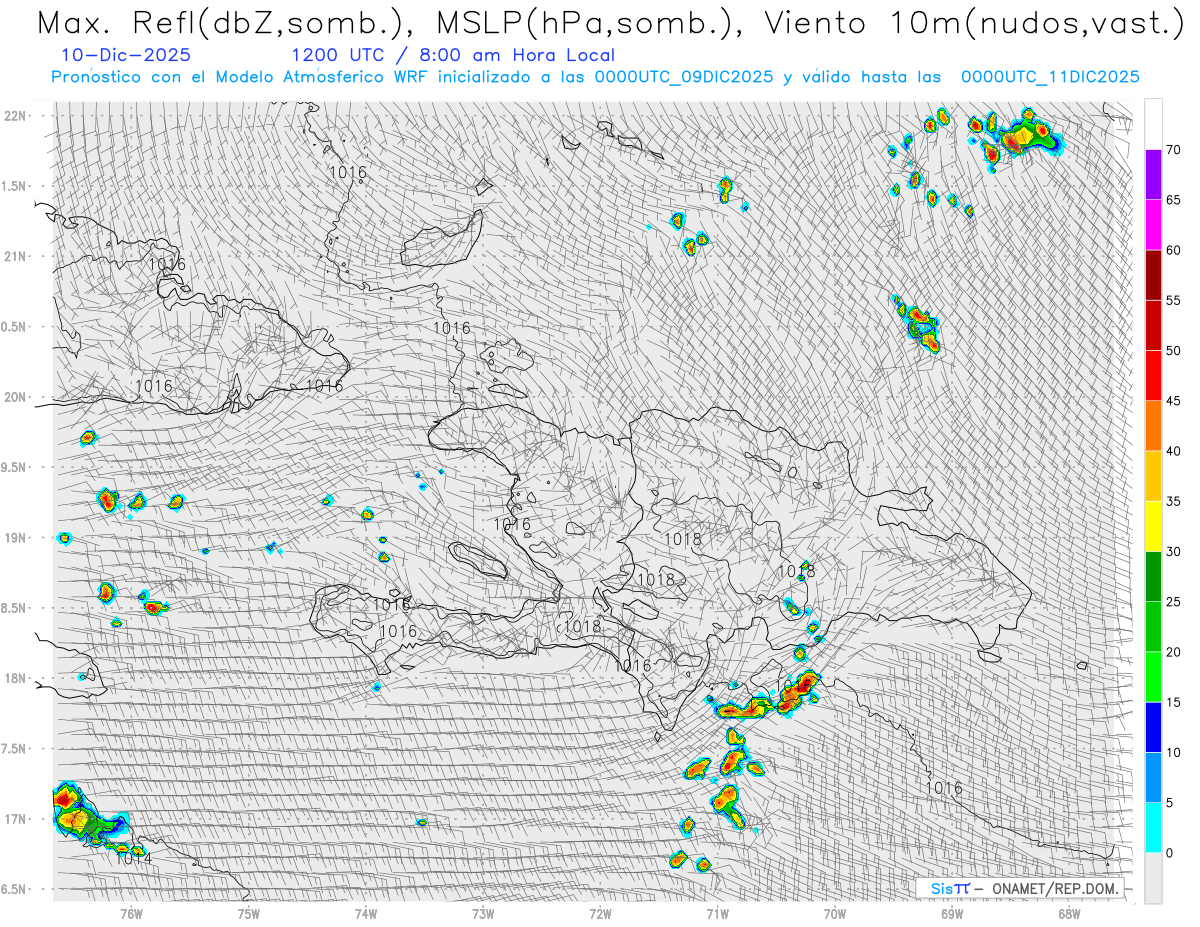Click the latitude axis label '18N'
Viewport: 1200px width, 927px height.
point(15,678)
